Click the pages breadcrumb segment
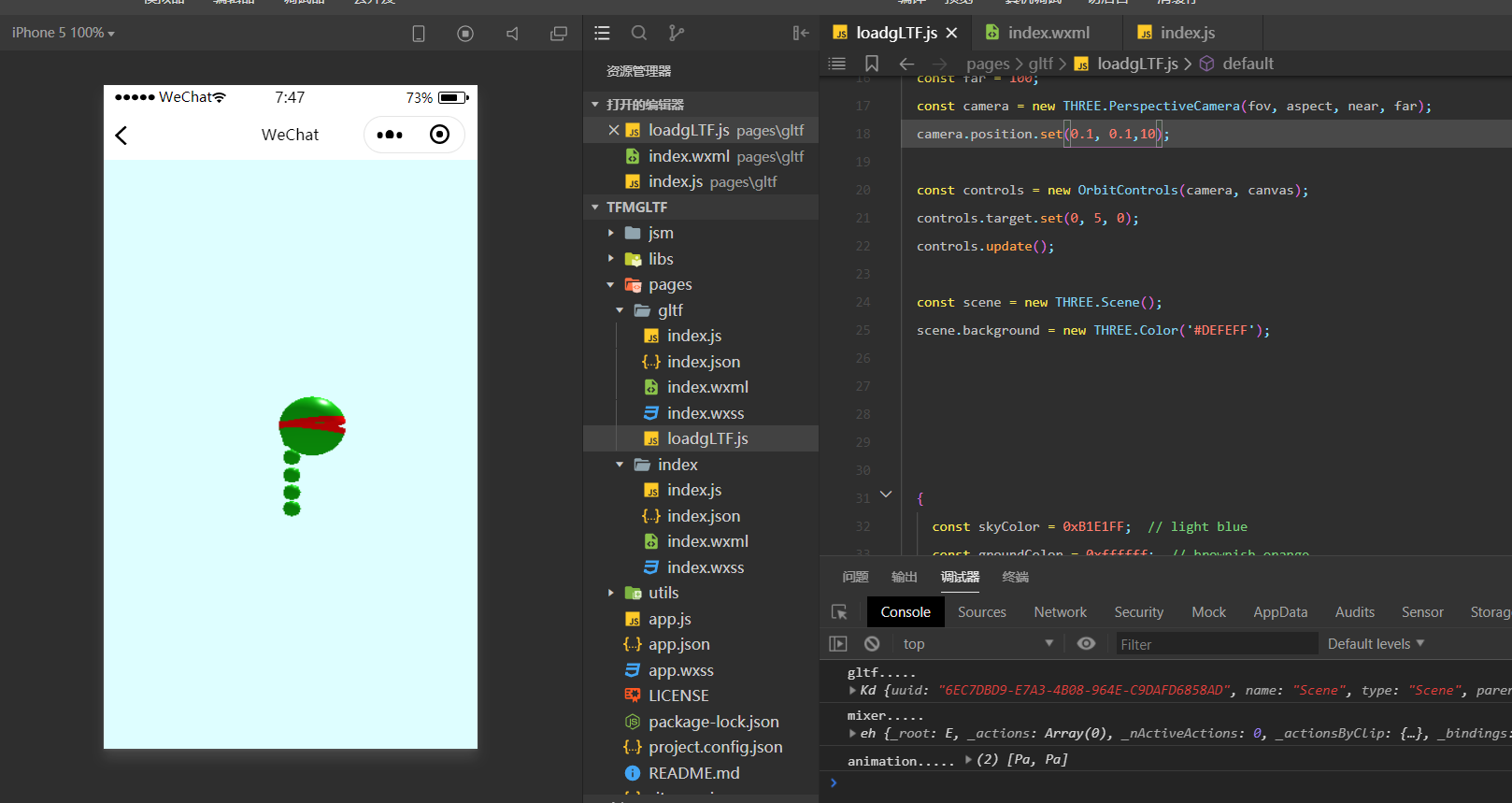The image size is (1512, 803). point(988,64)
